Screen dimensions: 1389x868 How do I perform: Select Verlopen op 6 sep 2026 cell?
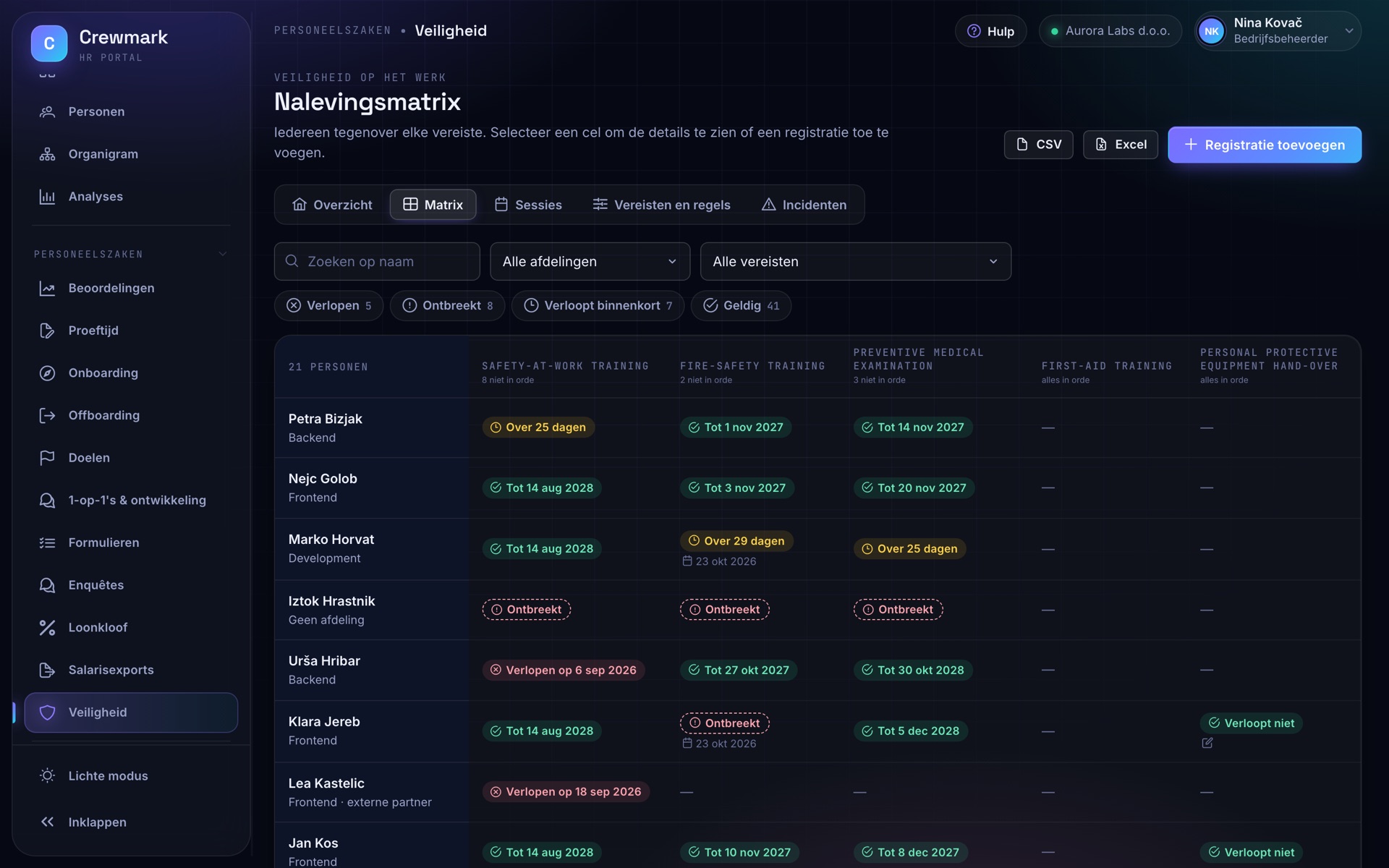[x=563, y=670]
